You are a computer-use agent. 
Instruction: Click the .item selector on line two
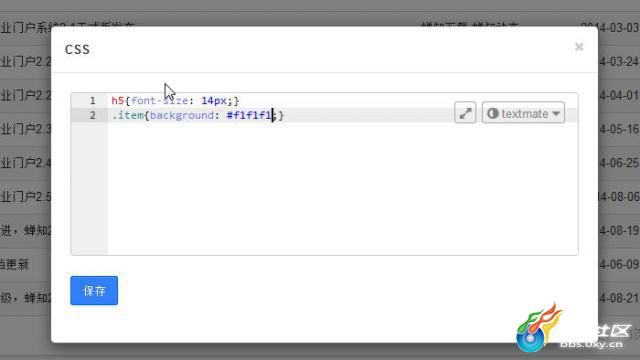pos(128,115)
